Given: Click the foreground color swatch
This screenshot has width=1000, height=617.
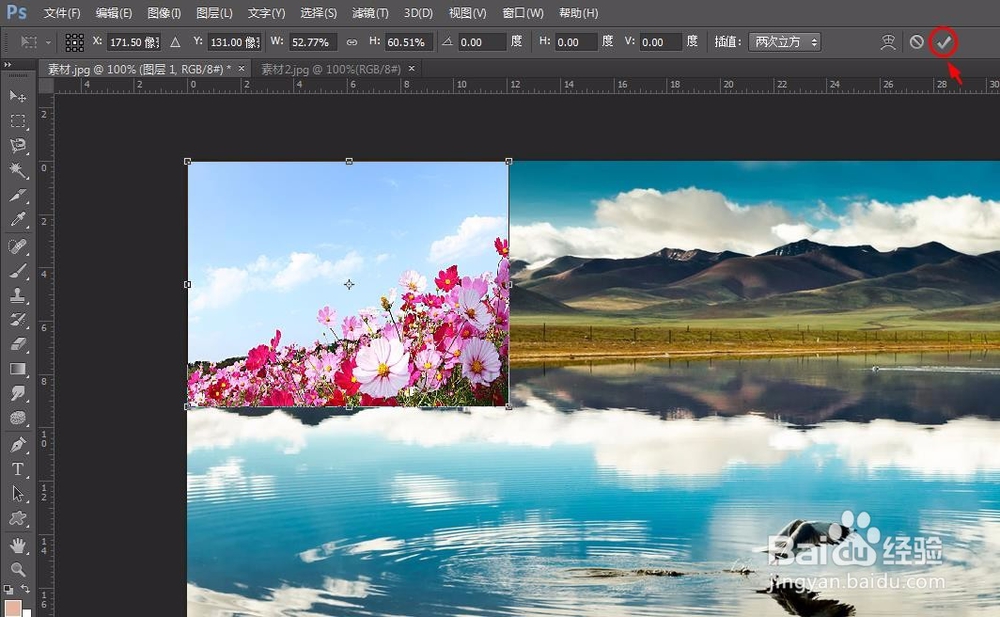Looking at the screenshot, I should (15, 605).
